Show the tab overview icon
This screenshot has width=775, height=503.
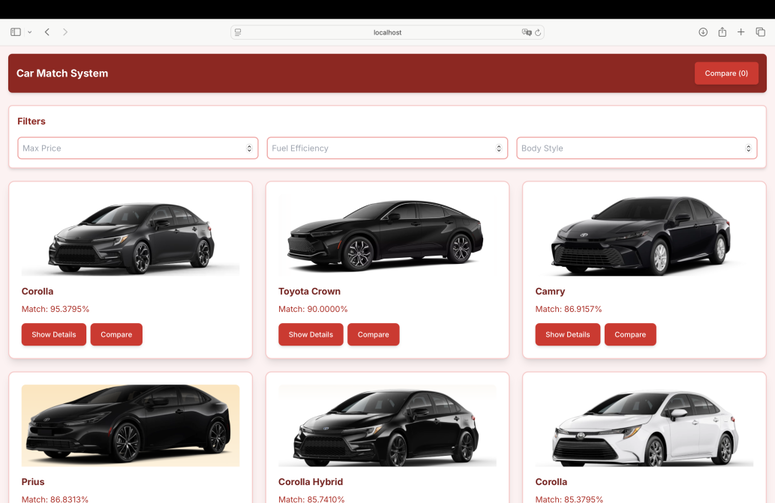coord(760,32)
